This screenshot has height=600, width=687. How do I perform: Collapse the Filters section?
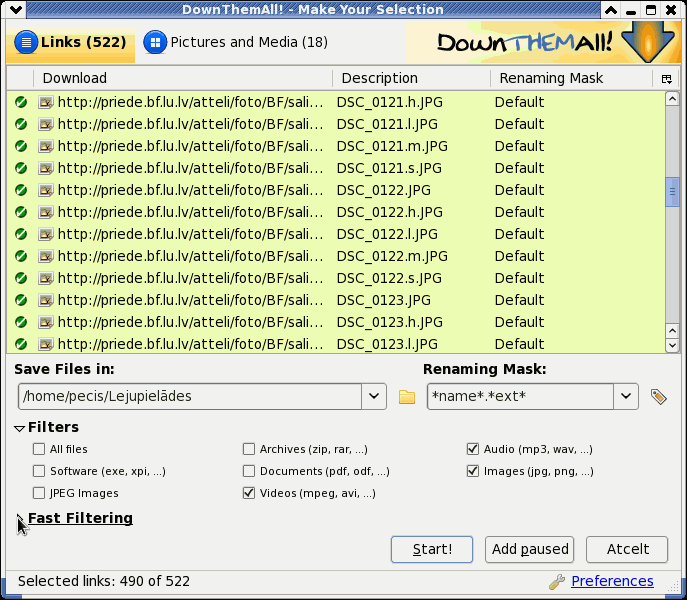pos(19,428)
